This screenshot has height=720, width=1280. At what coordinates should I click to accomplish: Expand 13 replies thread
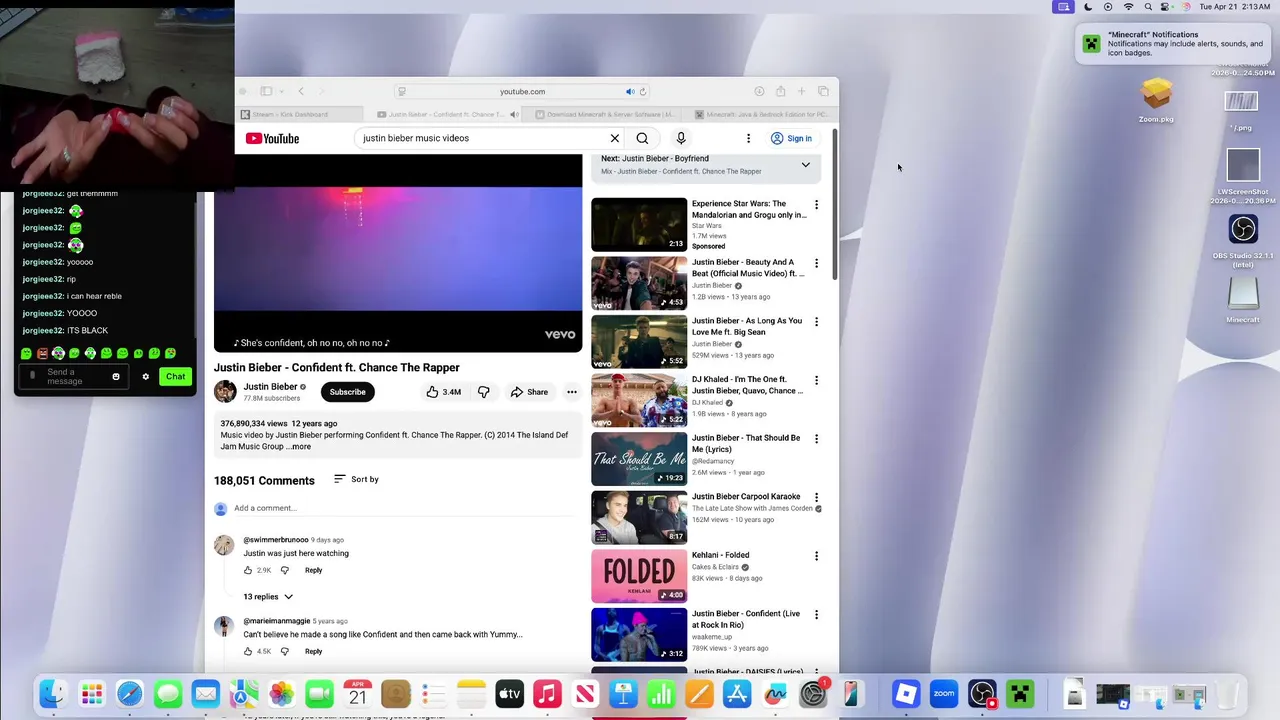click(x=268, y=596)
